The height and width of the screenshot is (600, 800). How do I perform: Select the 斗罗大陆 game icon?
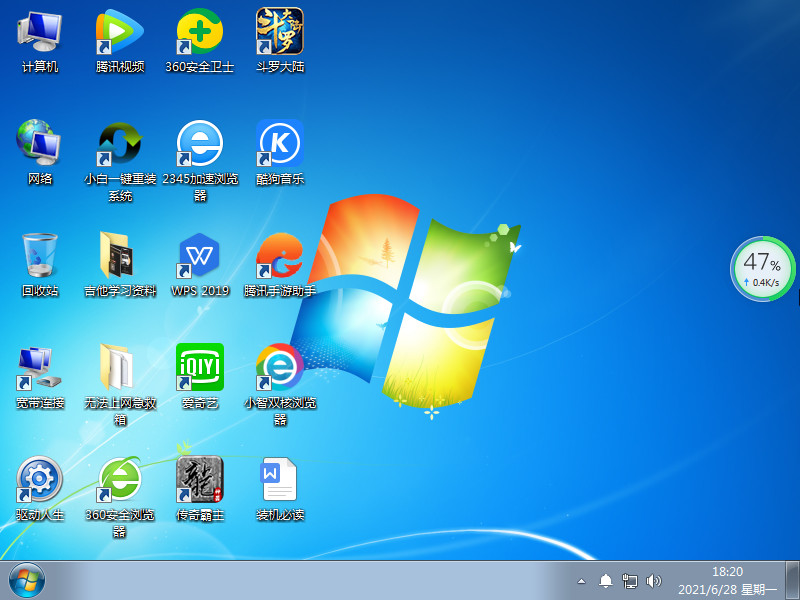pos(280,33)
